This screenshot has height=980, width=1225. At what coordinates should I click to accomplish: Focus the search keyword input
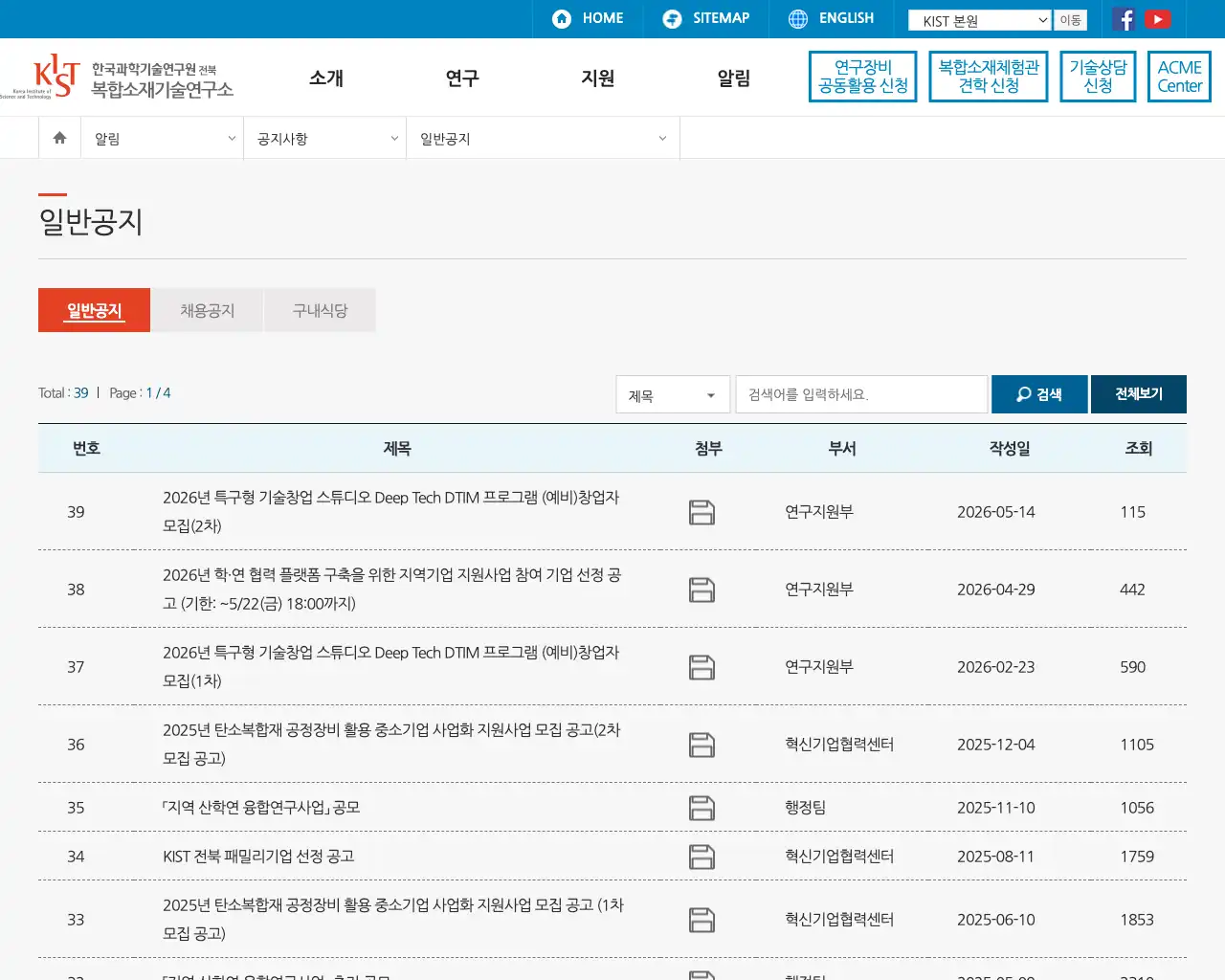pos(861,394)
